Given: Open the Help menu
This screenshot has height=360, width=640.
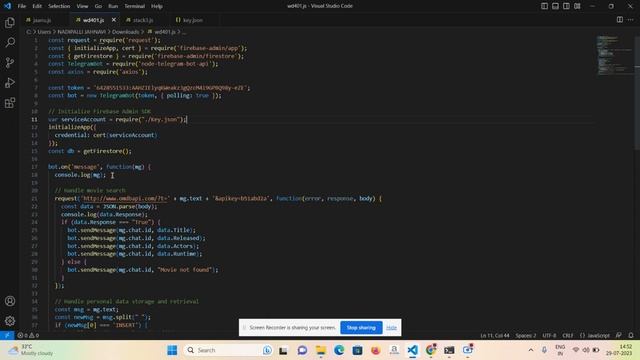Looking at the screenshot, I should 157,6.
